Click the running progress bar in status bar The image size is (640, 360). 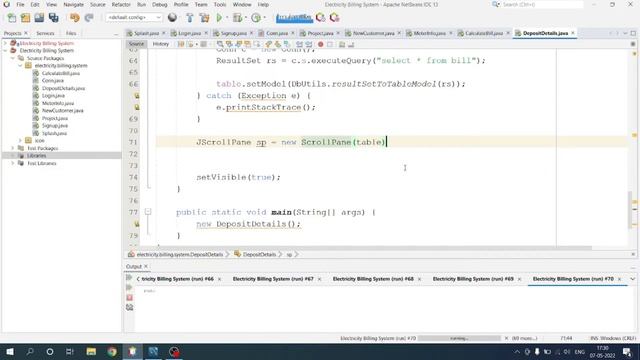click(x=459, y=338)
